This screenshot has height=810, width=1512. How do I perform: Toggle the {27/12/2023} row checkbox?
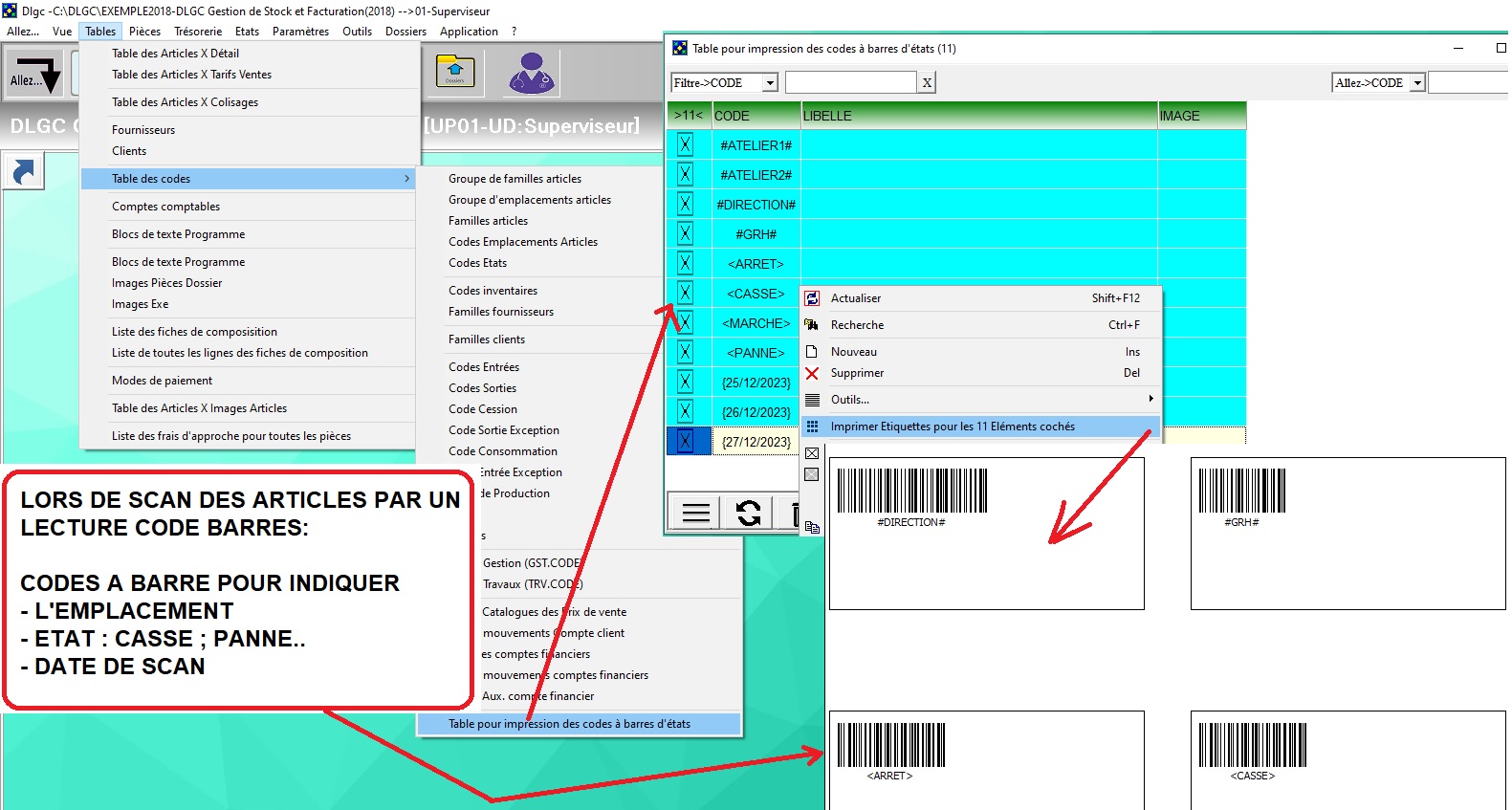(x=685, y=442)
